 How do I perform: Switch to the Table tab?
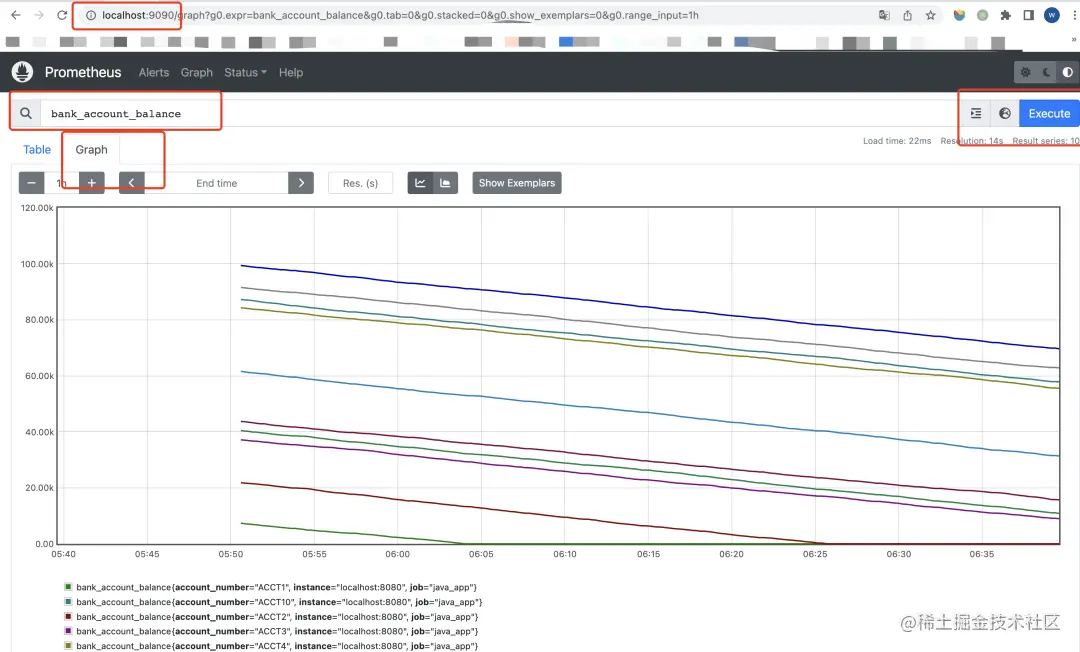37,149
